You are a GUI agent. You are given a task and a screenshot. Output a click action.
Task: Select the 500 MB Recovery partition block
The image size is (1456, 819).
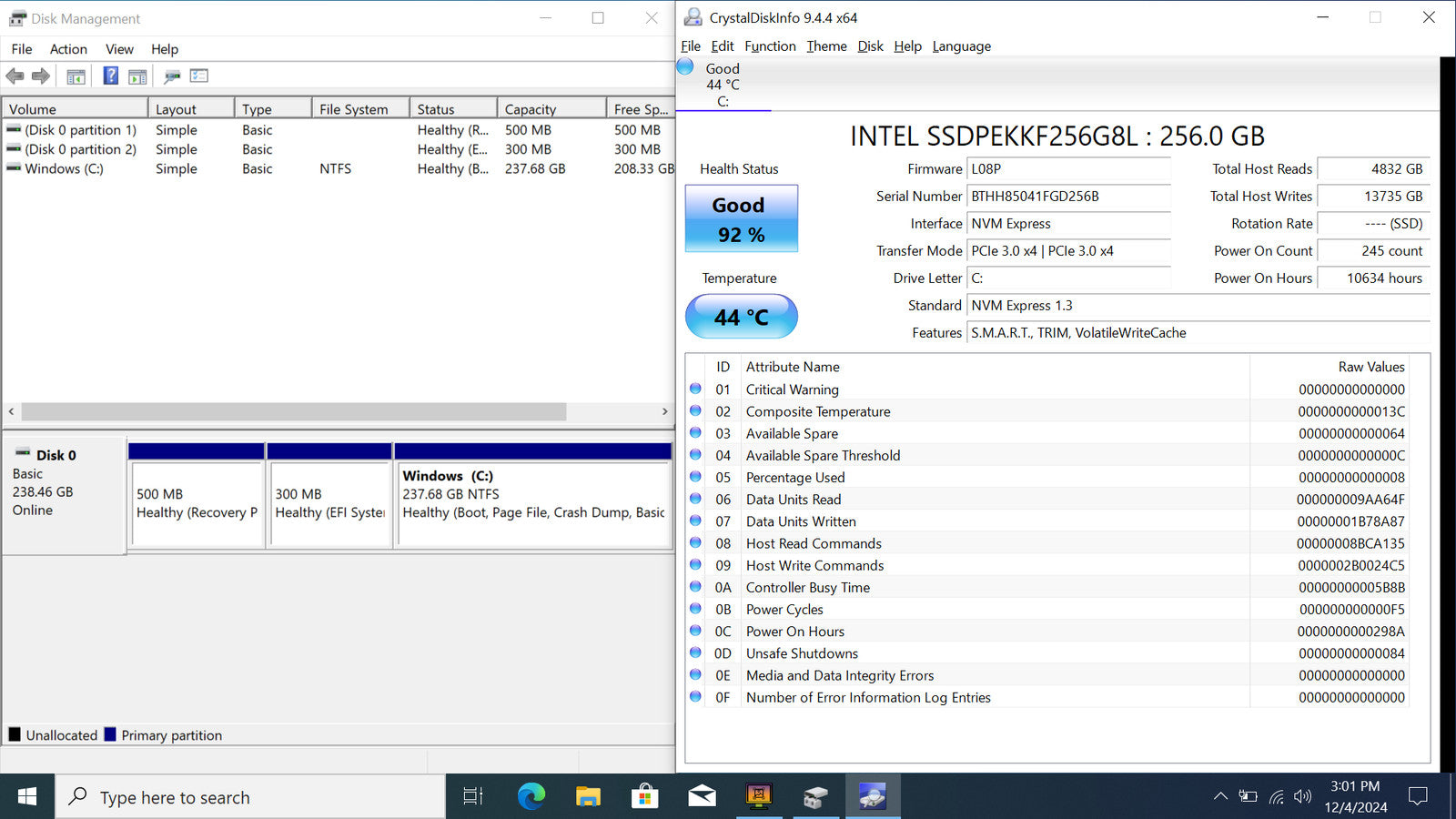point(197,496)
